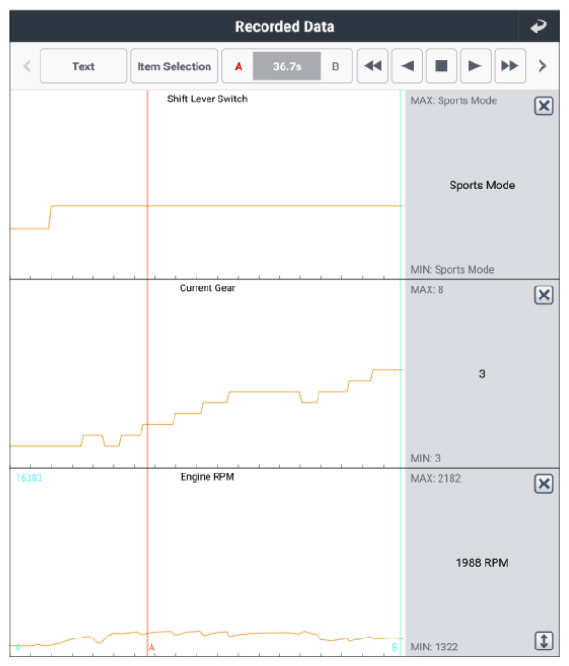Show next toolbar items with right chevron
569x666 pixels.
(x=542, y=66)
